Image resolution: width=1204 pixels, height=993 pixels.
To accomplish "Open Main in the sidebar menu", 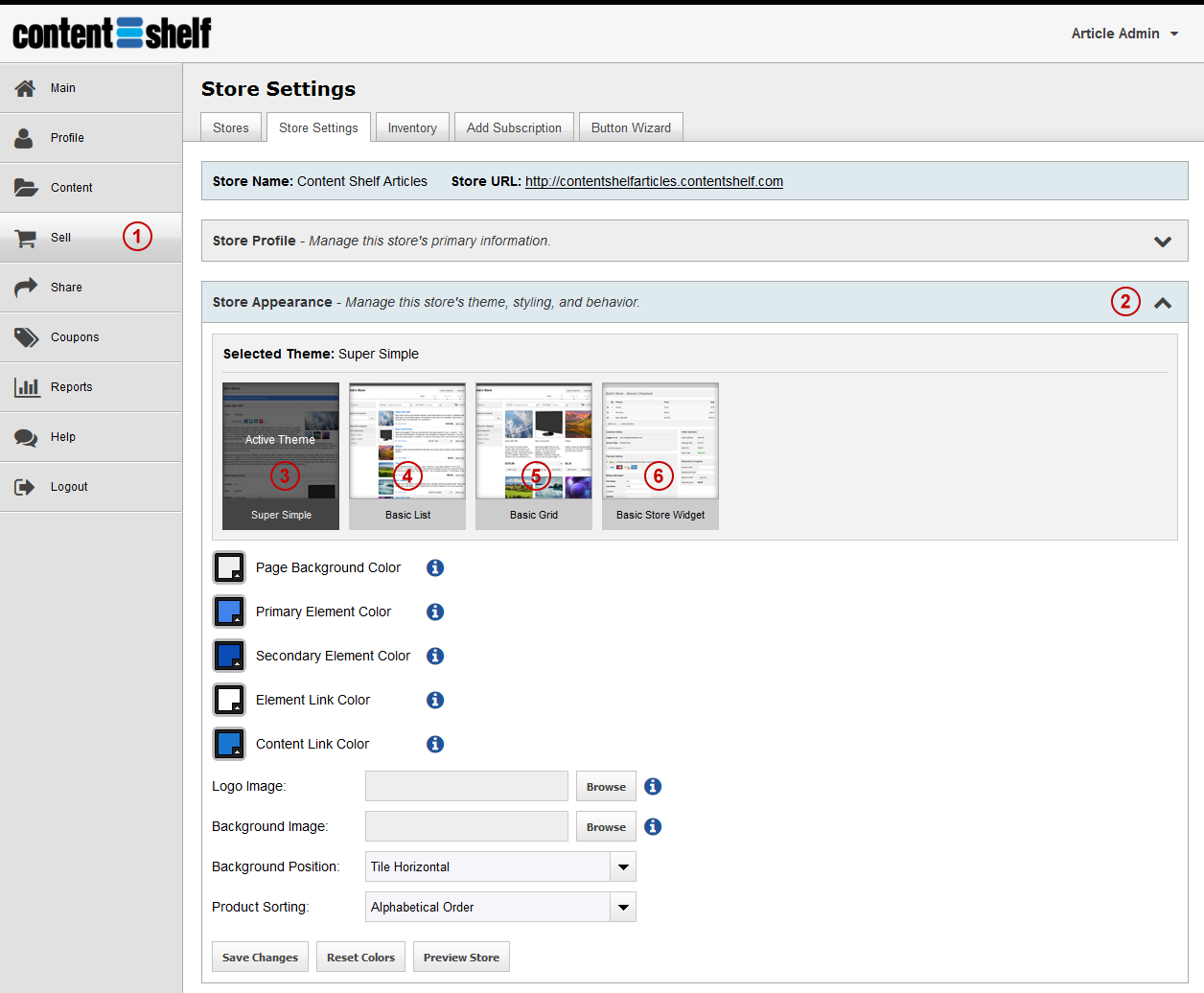I will (x=91, y=88).
